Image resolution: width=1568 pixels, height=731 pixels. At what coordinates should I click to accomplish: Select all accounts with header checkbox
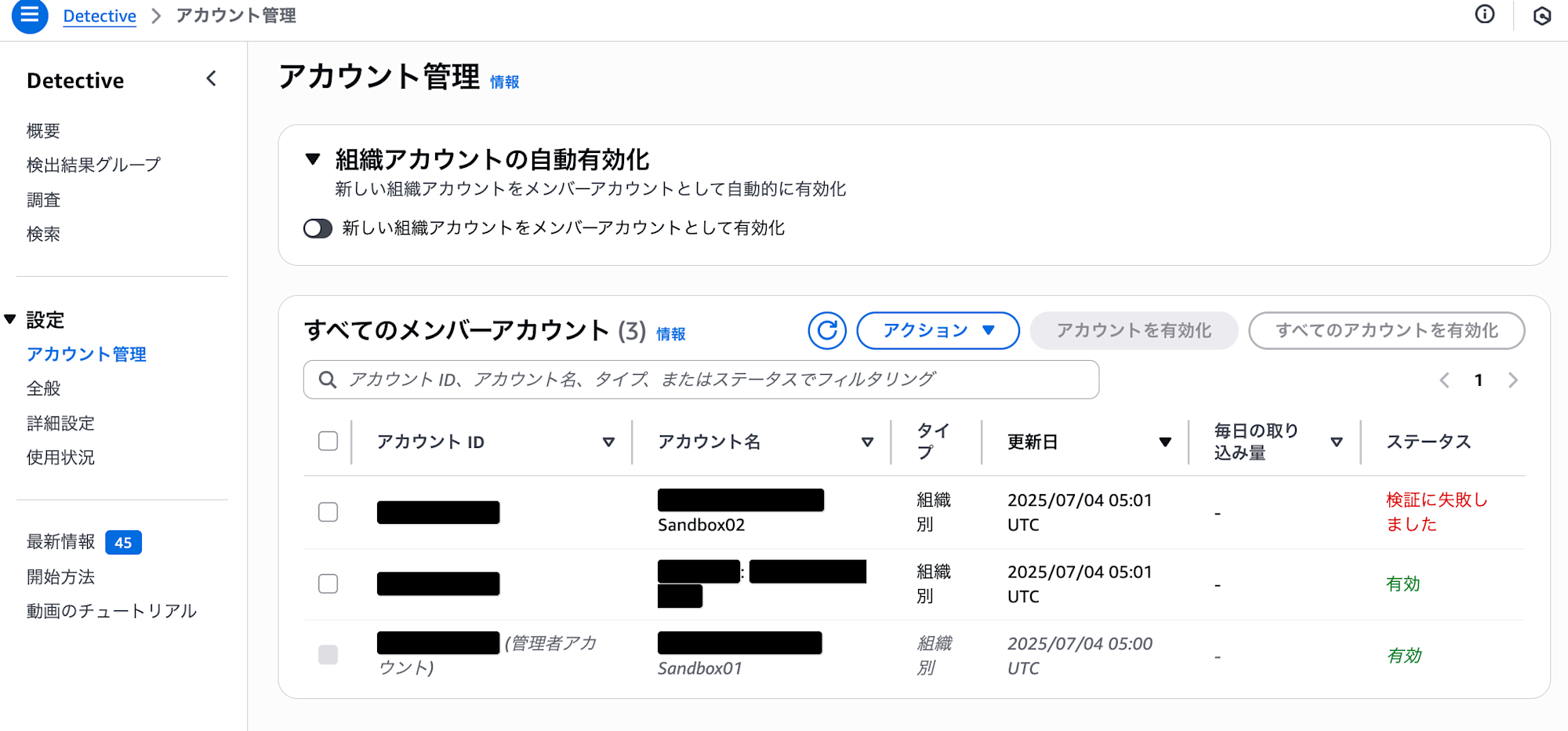[328, 441]
